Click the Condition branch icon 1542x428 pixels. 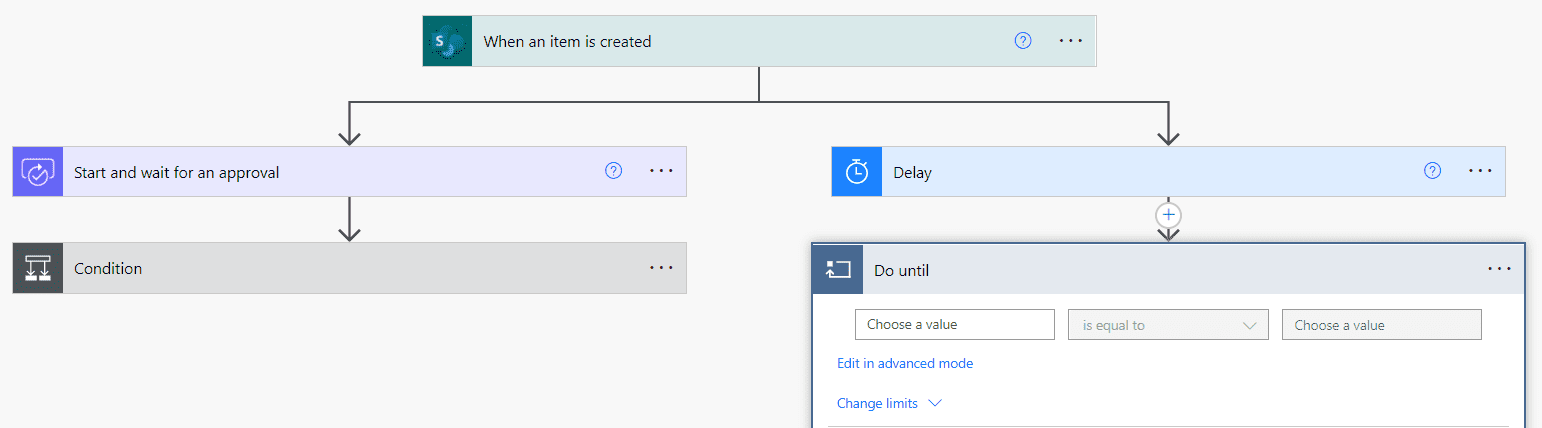point(38,268)
